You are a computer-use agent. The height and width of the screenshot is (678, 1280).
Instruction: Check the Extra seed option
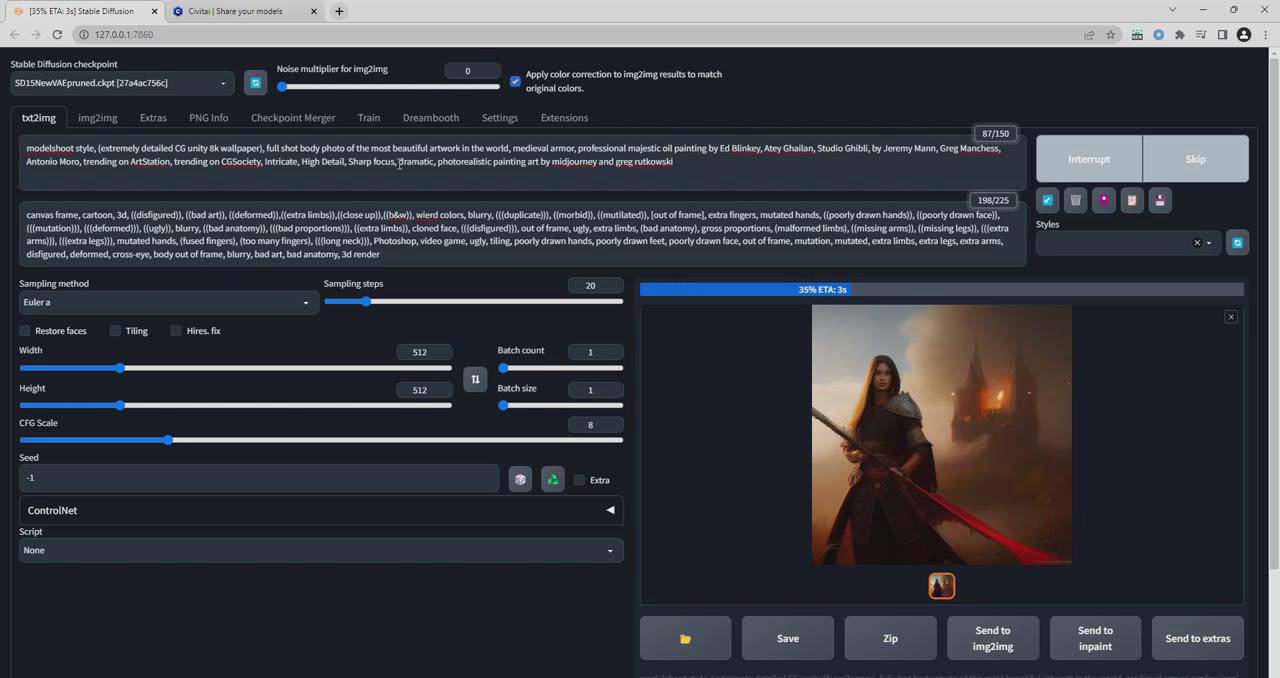pos(579,480)
